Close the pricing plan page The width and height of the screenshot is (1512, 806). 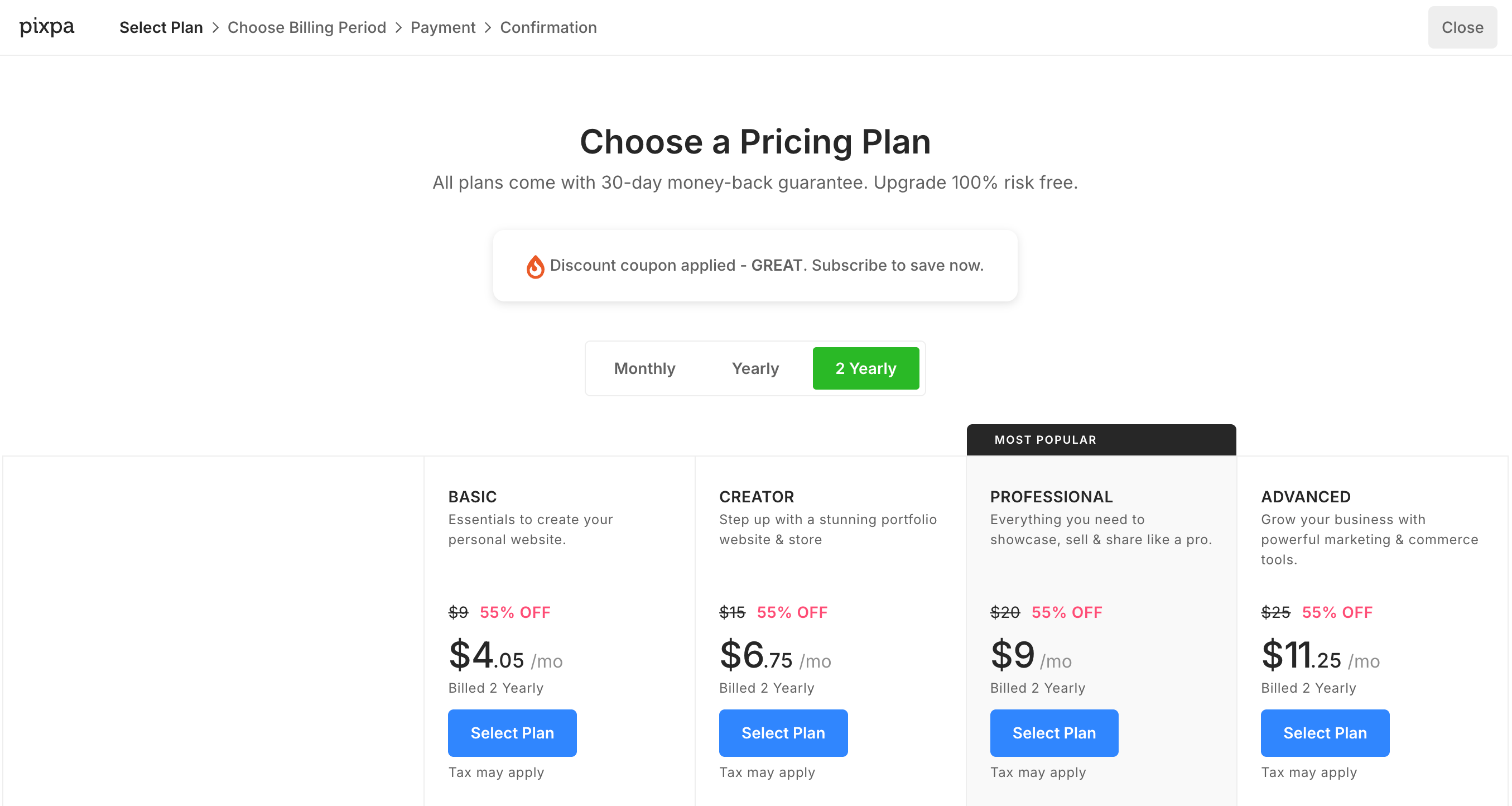coord(1462,27)
